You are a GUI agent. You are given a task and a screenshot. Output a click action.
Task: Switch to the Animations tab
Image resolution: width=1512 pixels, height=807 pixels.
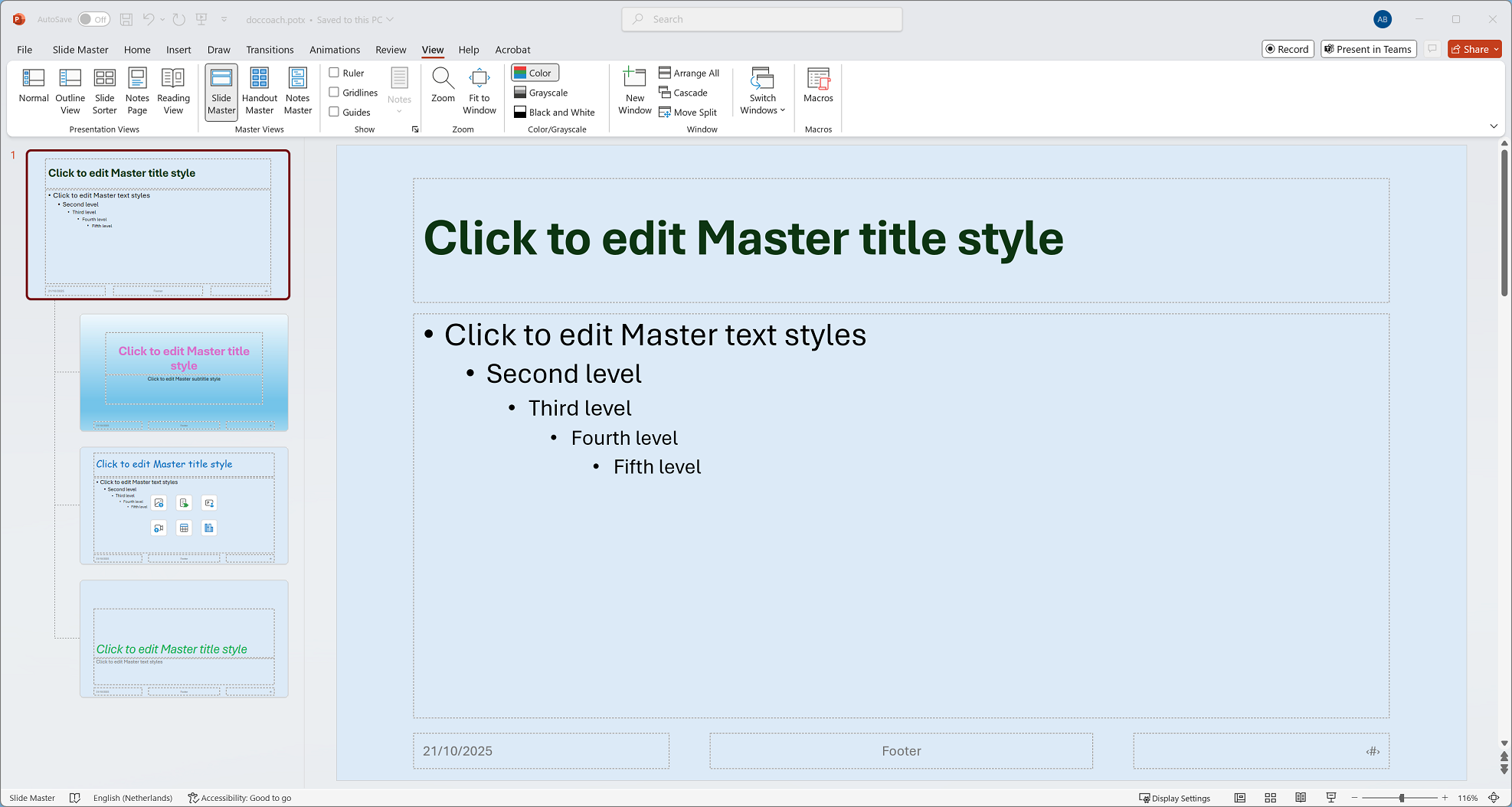click(335, 50)
